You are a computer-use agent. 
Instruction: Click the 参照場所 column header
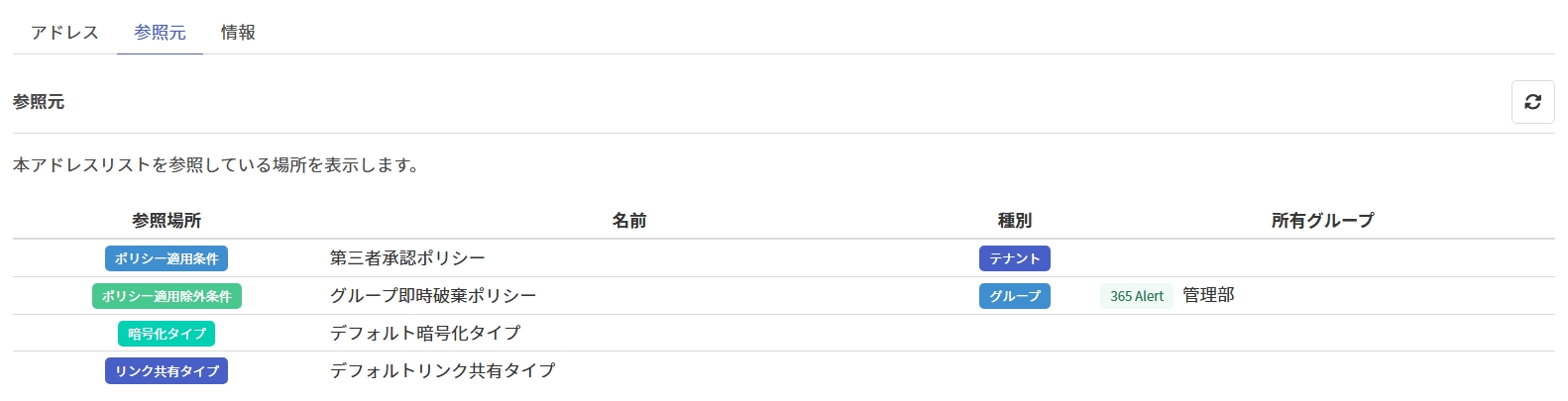coord(167,221)
